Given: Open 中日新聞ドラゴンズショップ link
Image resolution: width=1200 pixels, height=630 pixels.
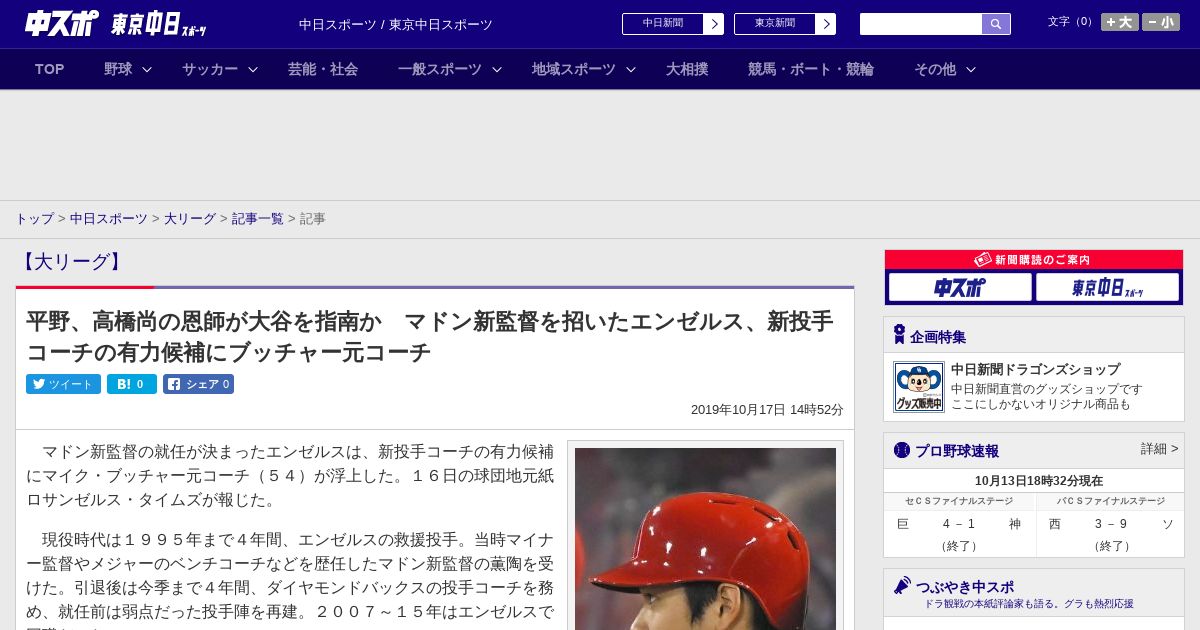Looking at the screenshot, I should click(1035, 369).
